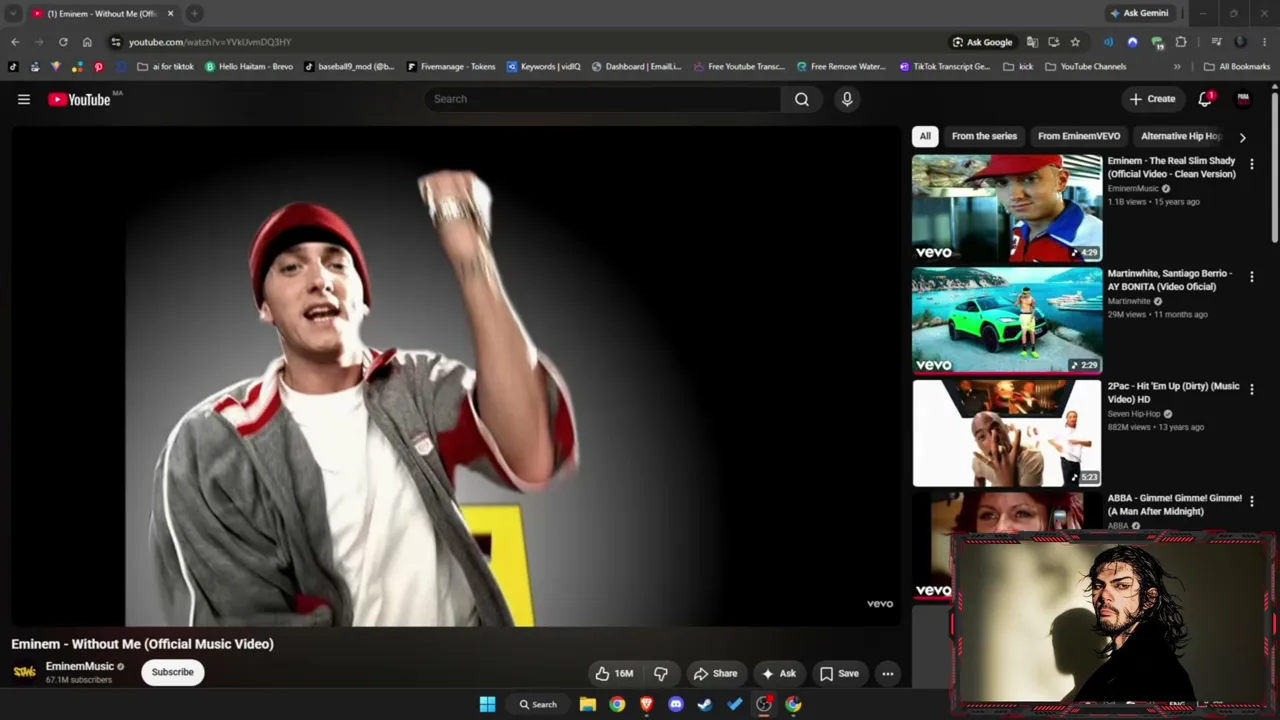Show more hidden bookmarks chevron
1280x720 pixels.
[1177, 67]
